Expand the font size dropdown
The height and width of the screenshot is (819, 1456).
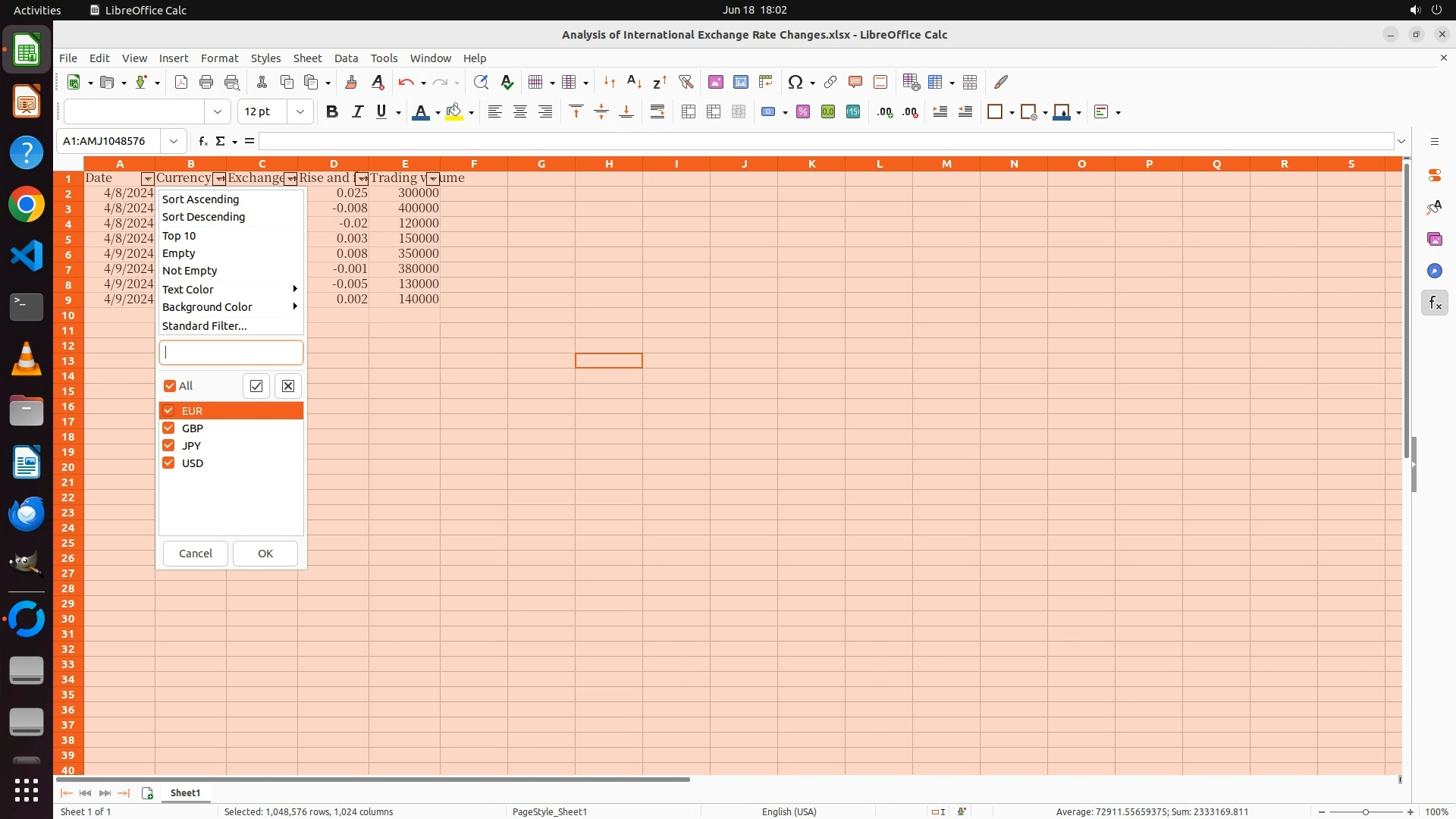click(300, 112)
